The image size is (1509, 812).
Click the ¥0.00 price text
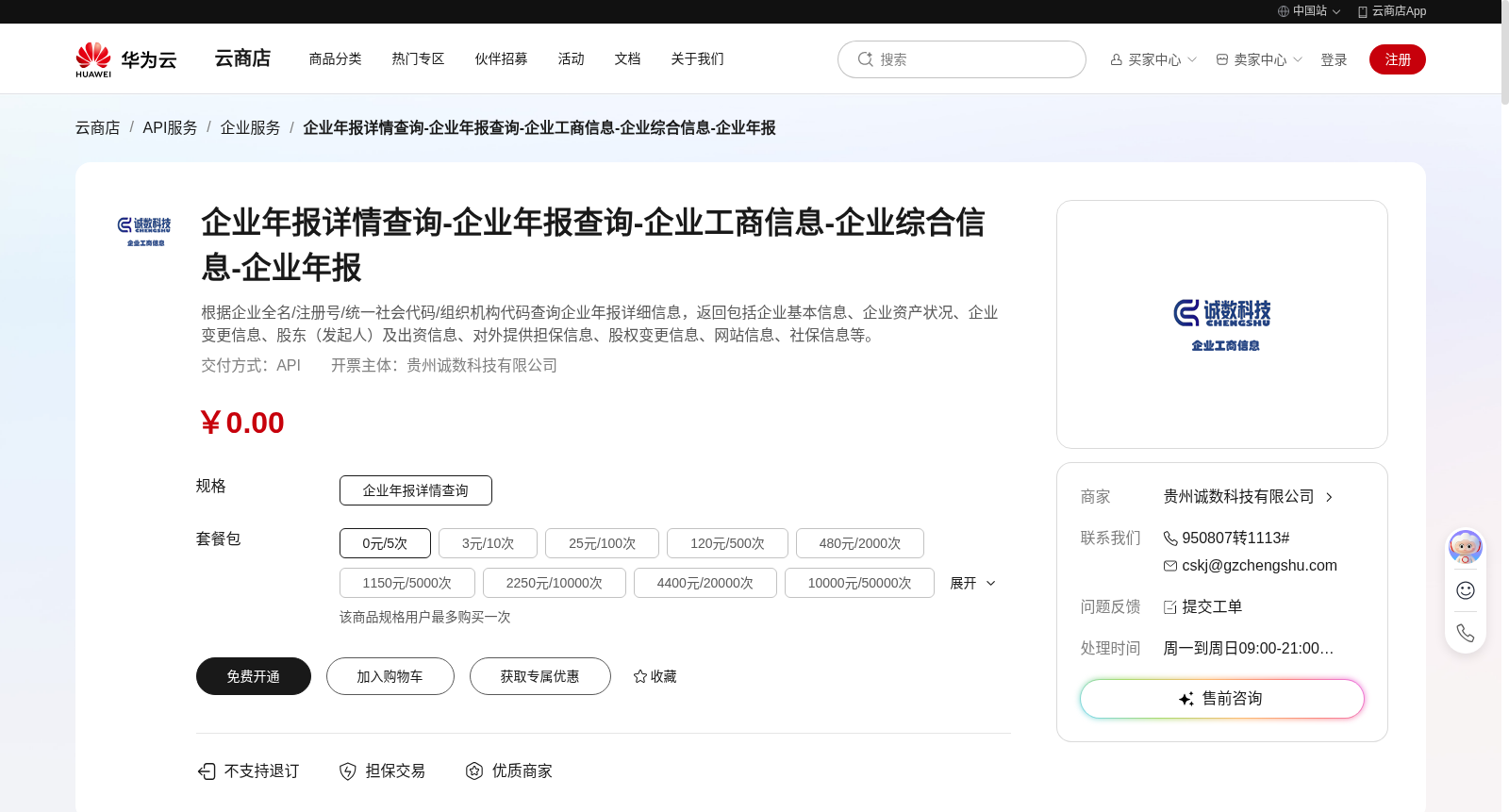[x=242, y=423]
